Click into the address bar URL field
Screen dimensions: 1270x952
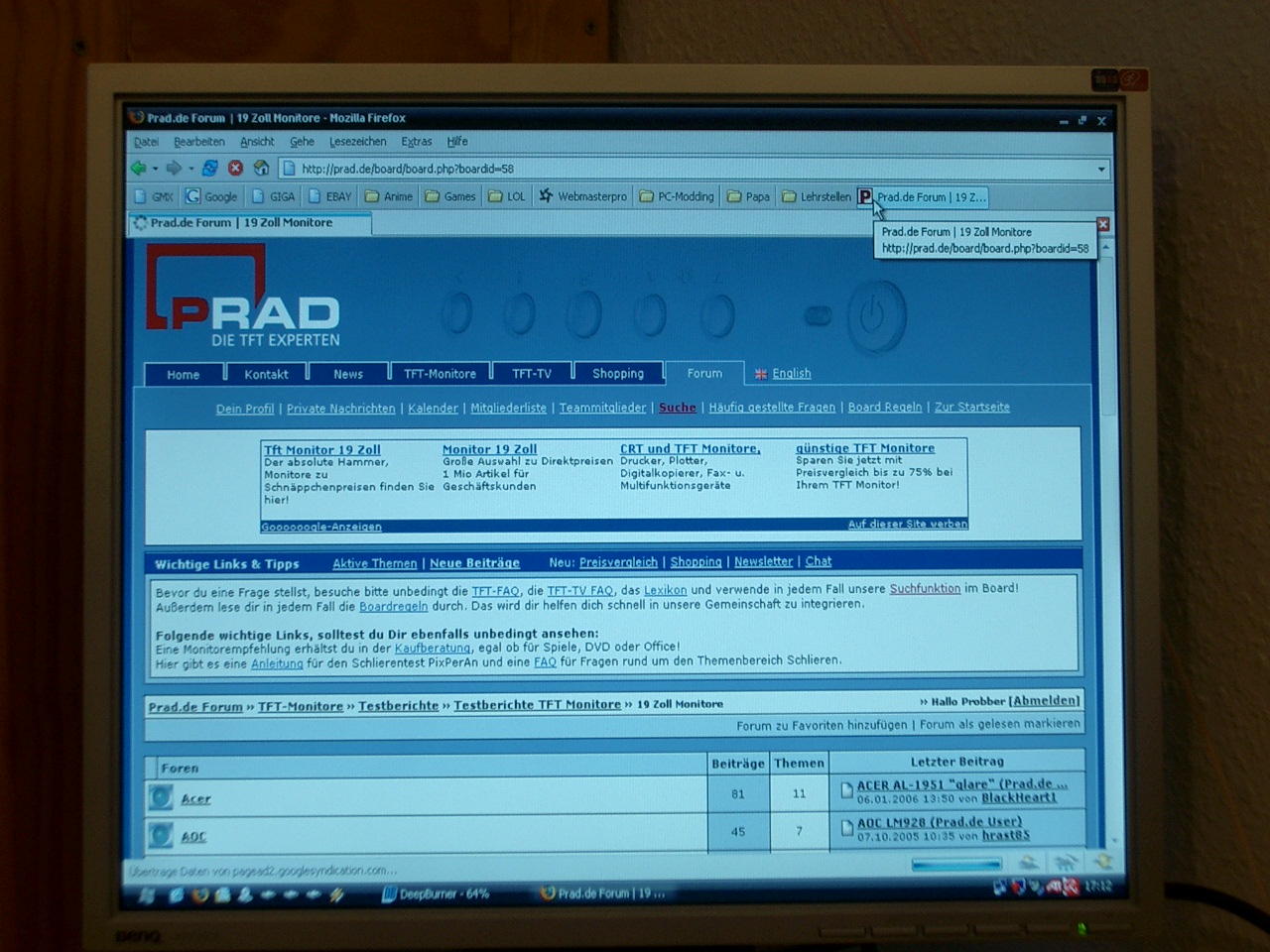pos(685,170)
